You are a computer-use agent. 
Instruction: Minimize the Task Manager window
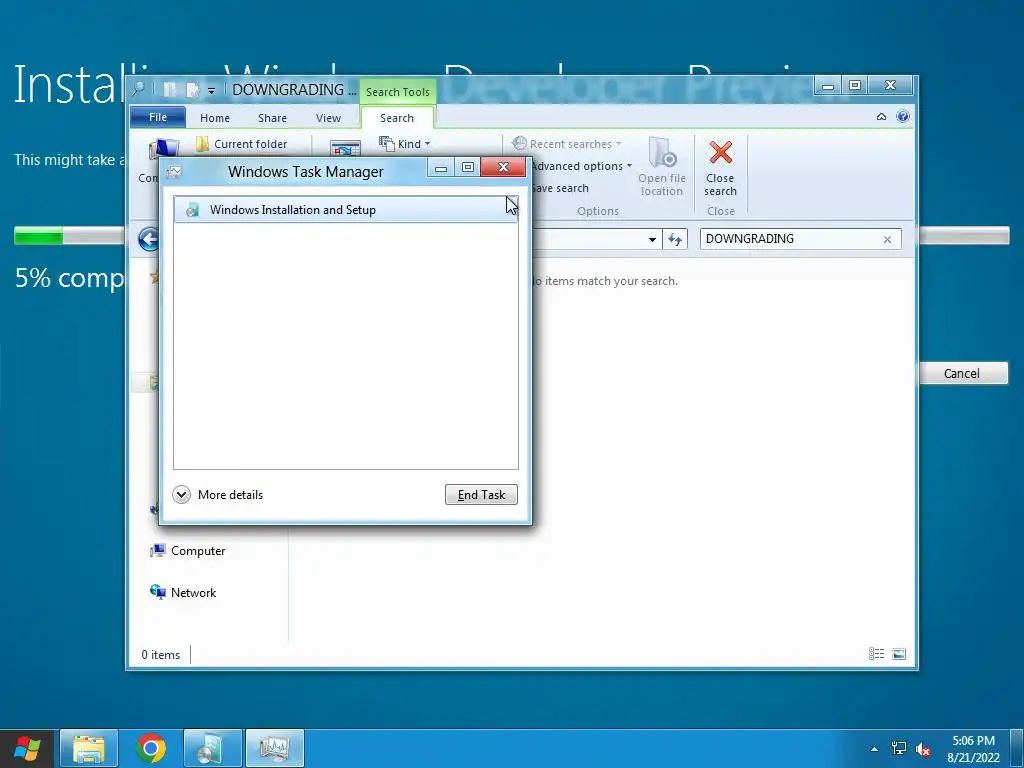[441, 168]
